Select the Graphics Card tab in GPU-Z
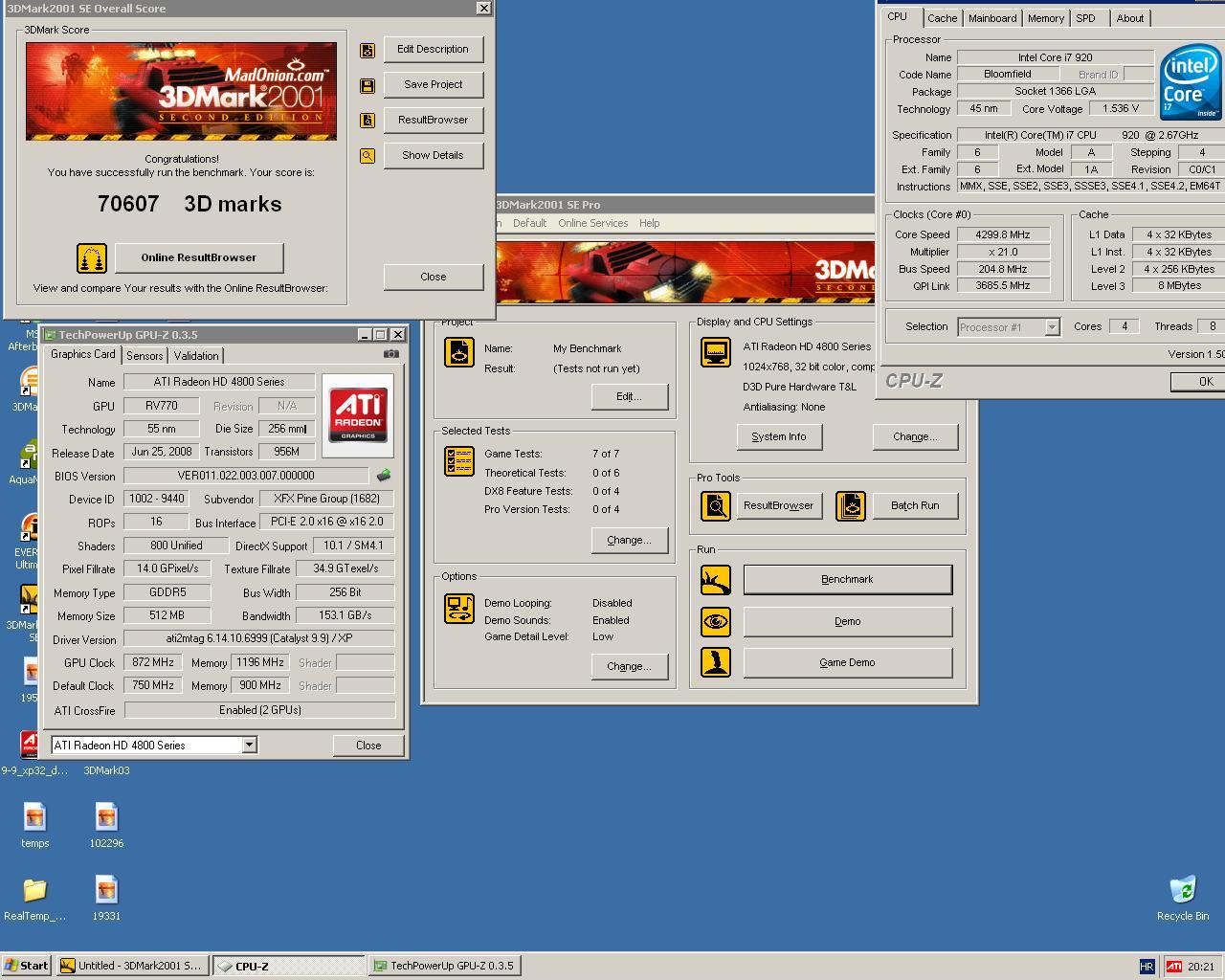The image size is (1225, 980). (x=83, y=354)
